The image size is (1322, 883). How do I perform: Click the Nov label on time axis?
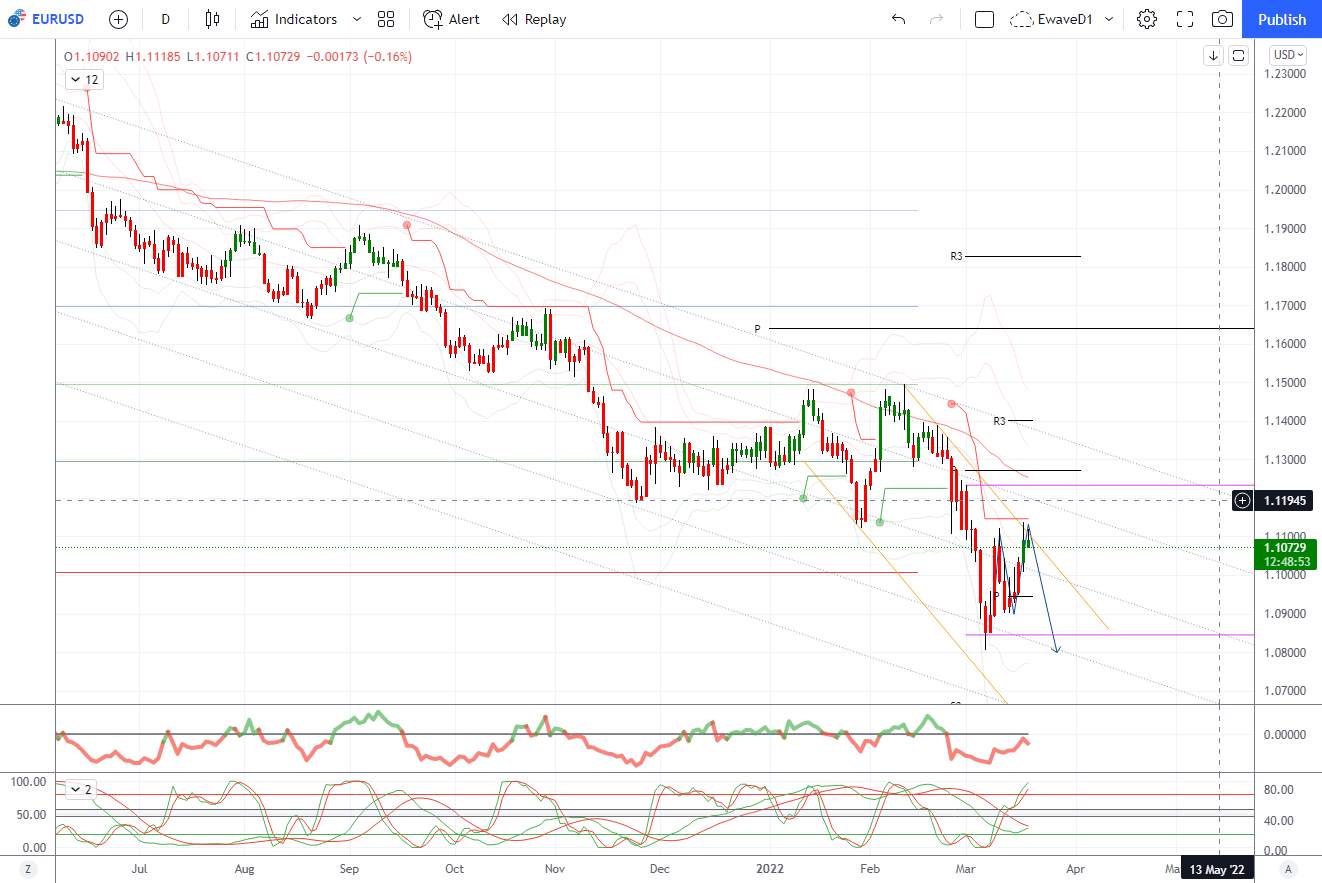[557, 868]
